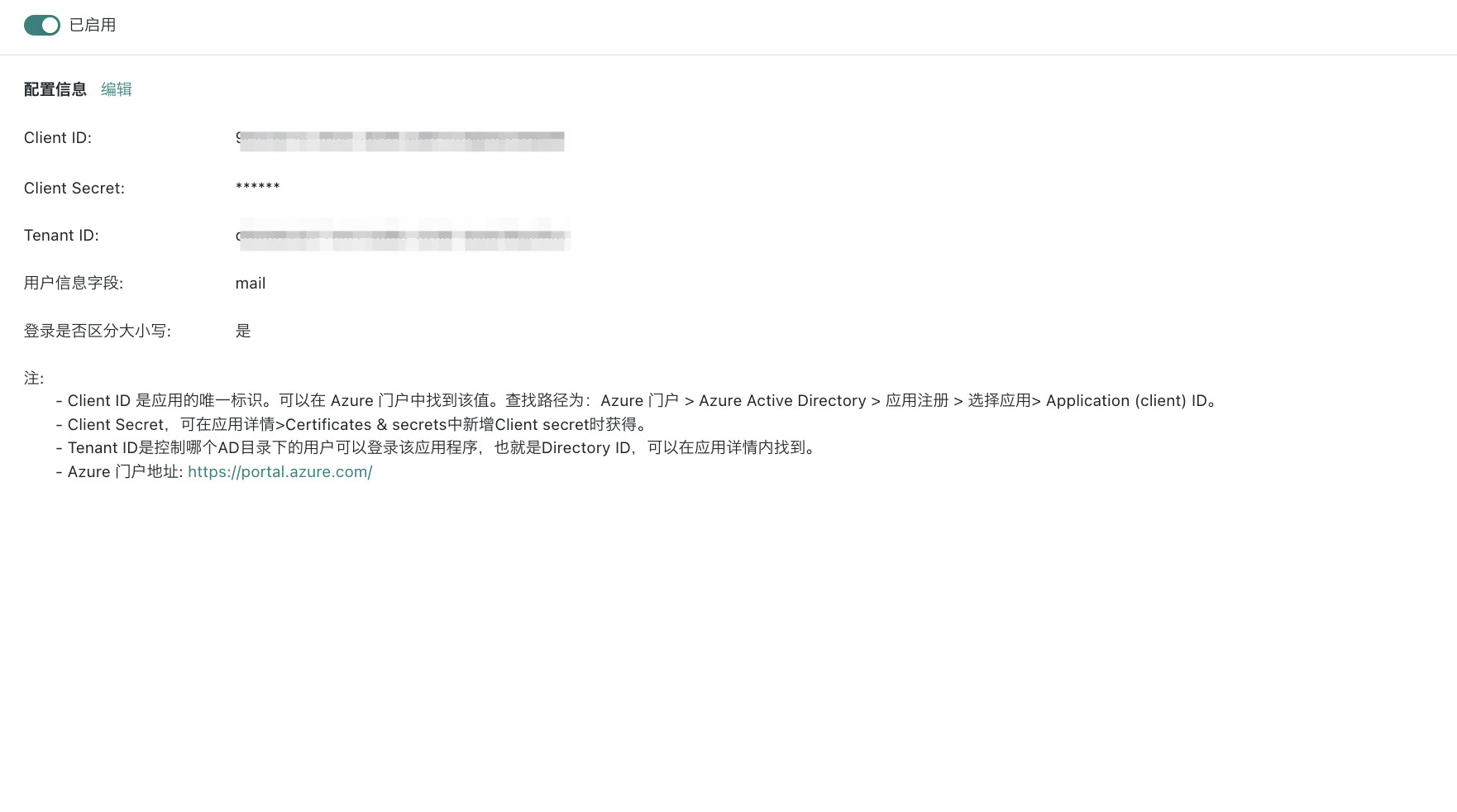
Task: Select the blurred Client ID value
Action: pyautogui.click(x=401, y=141)
